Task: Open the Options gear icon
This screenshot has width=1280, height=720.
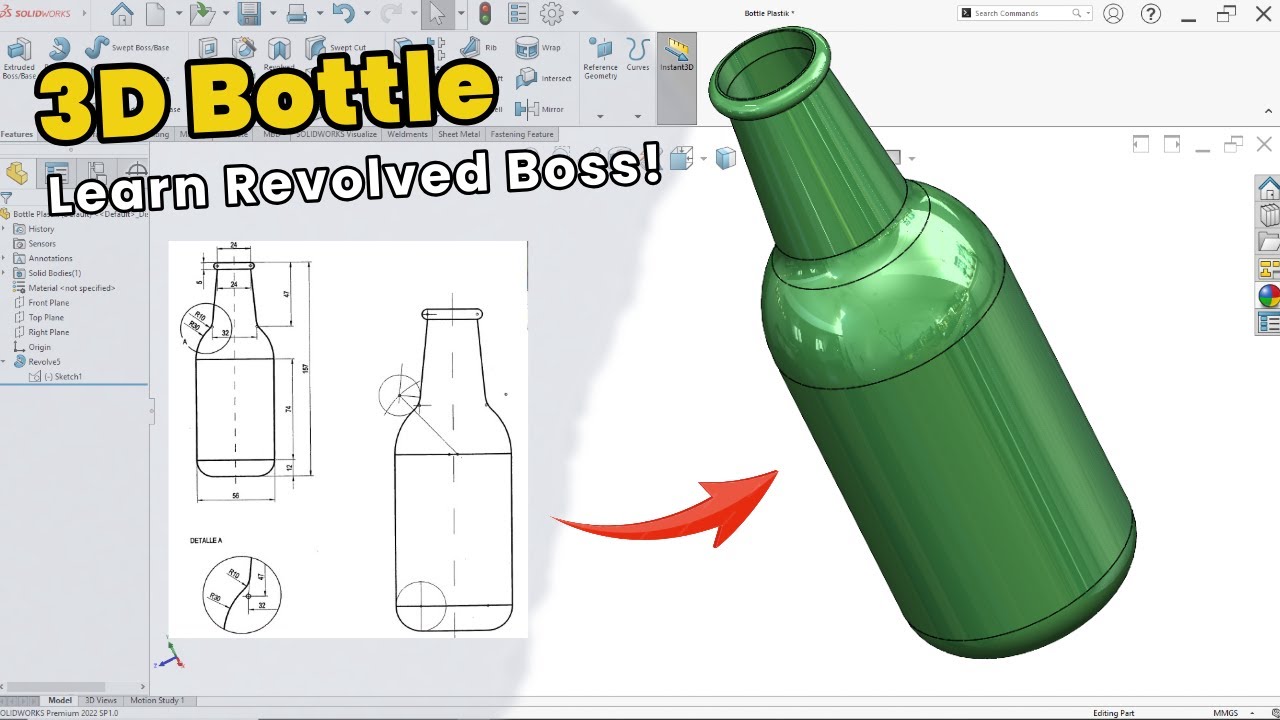Action: point(551,14)
